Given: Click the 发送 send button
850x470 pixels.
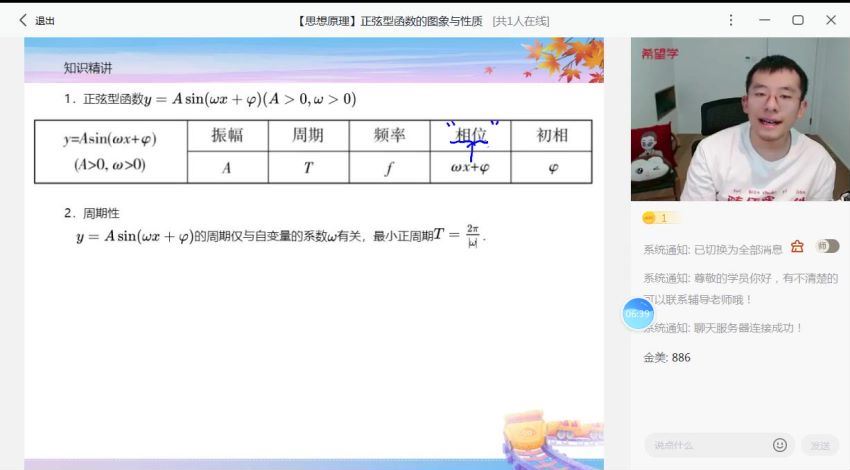Looking at the screenshot, I should pos(820,445).
